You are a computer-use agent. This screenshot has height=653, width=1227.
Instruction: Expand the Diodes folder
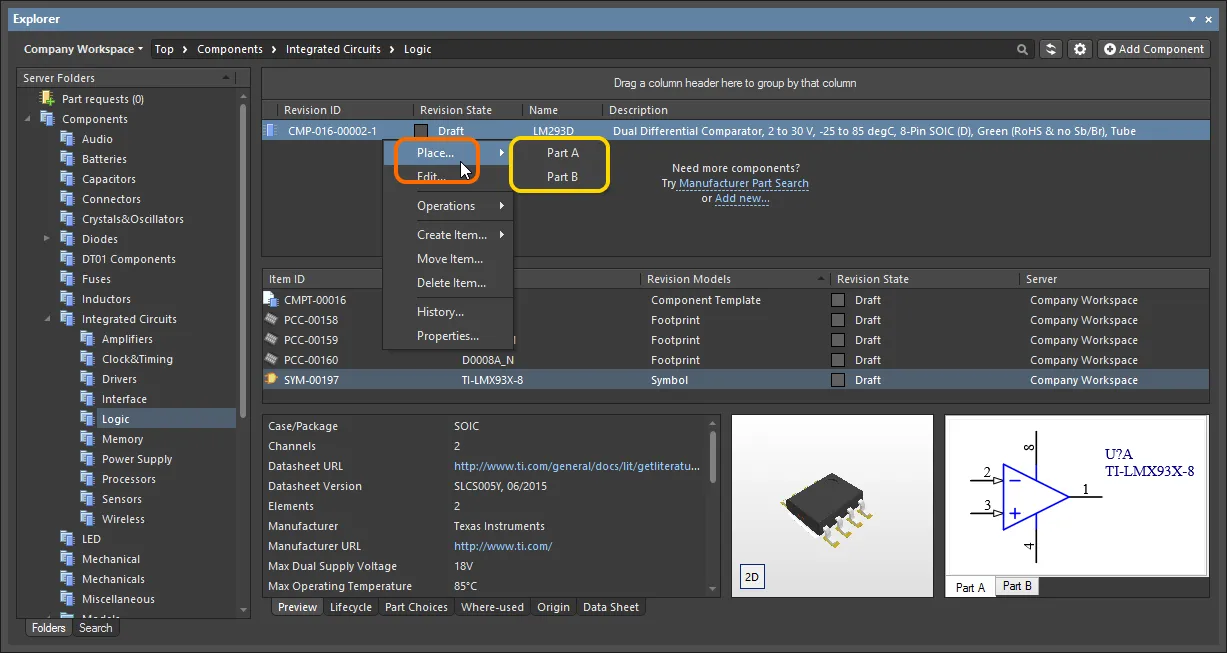coord(47,239)
